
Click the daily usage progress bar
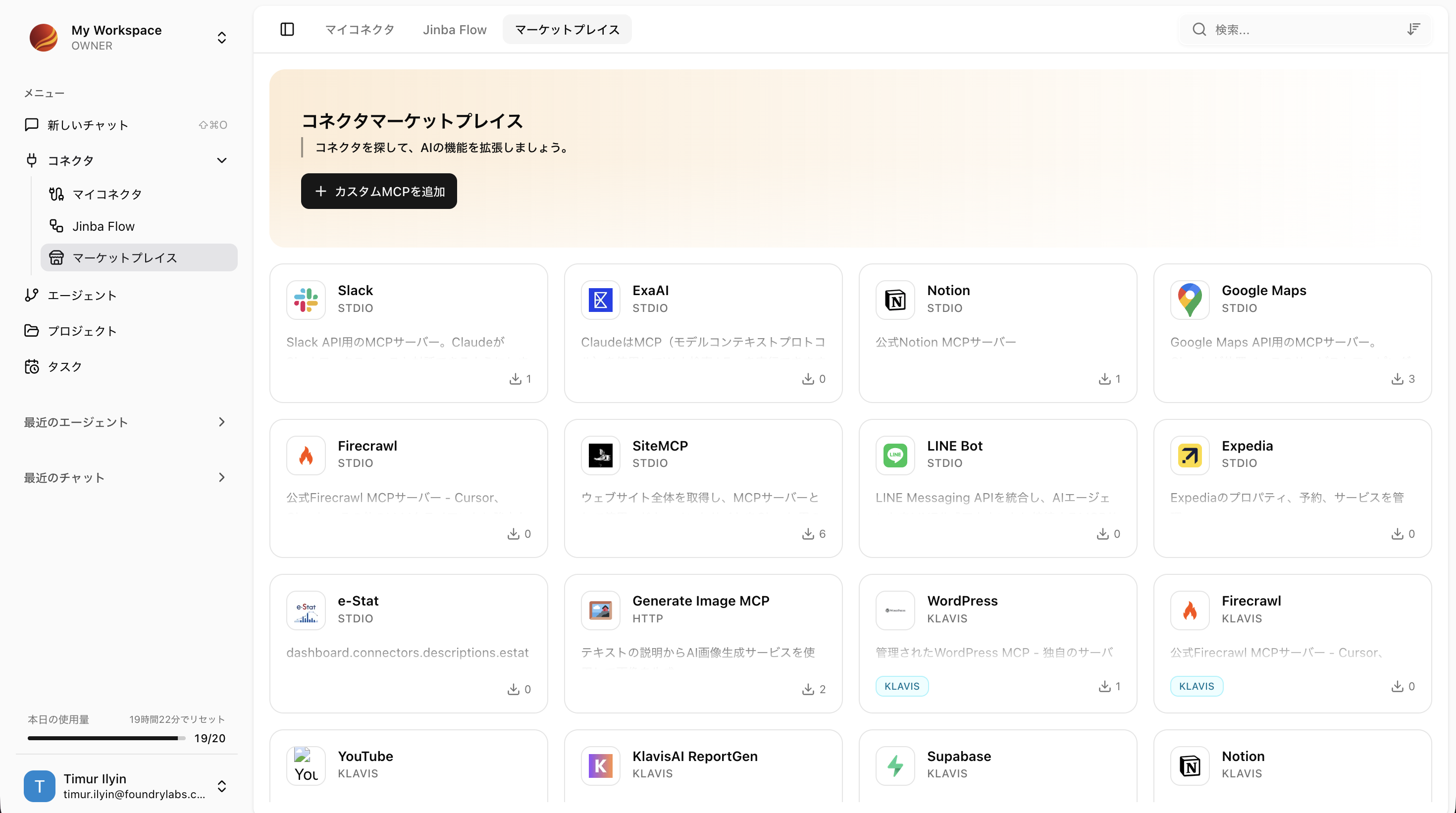coord(106,738)
